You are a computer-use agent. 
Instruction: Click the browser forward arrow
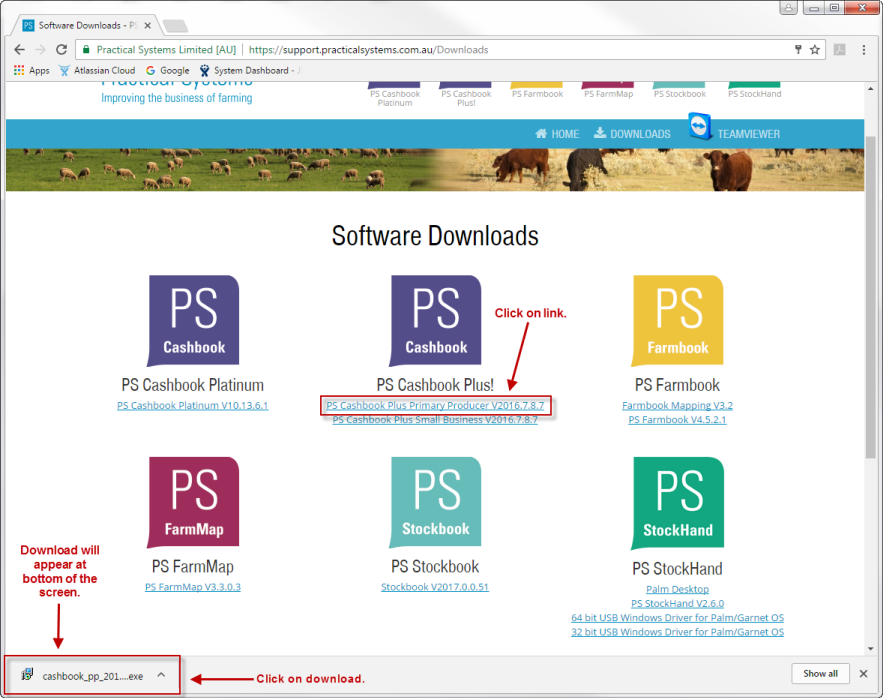tap(41, 50)
